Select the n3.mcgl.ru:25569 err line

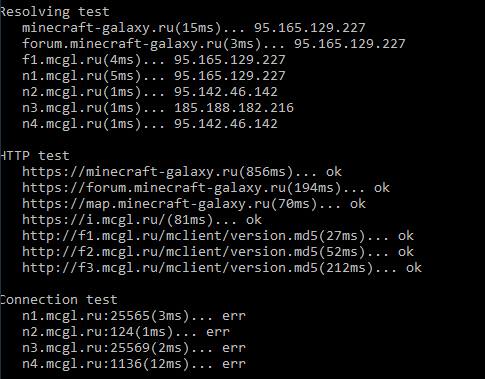134,348
